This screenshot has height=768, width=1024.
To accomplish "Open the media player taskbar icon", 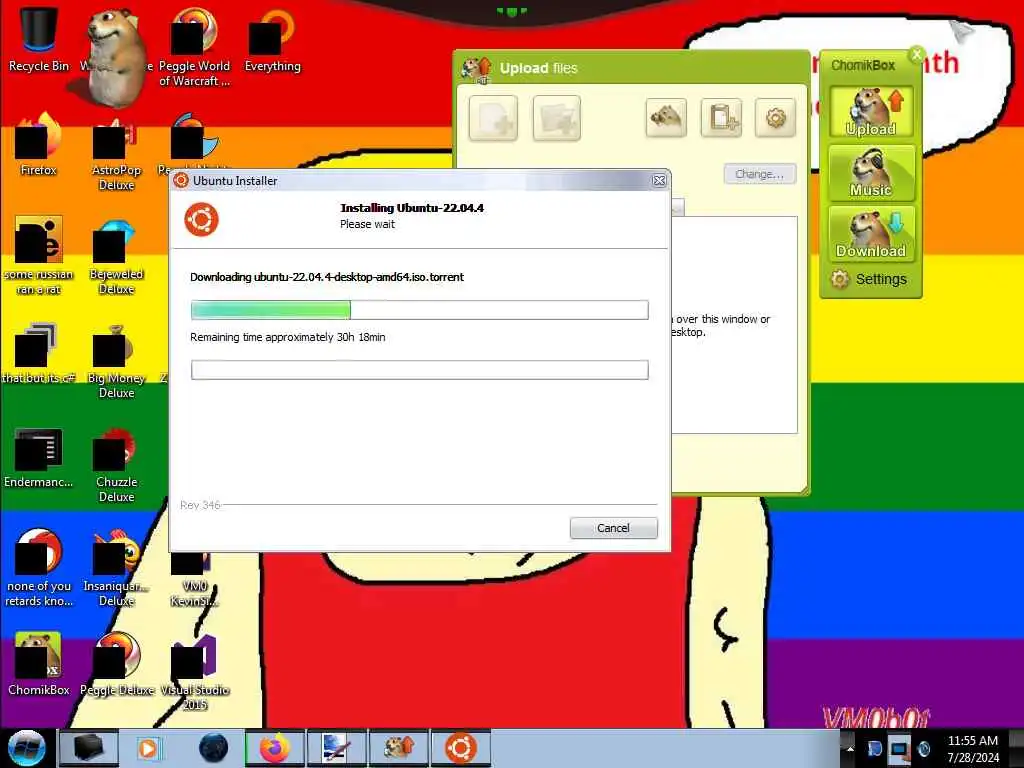I will [150, 748].
